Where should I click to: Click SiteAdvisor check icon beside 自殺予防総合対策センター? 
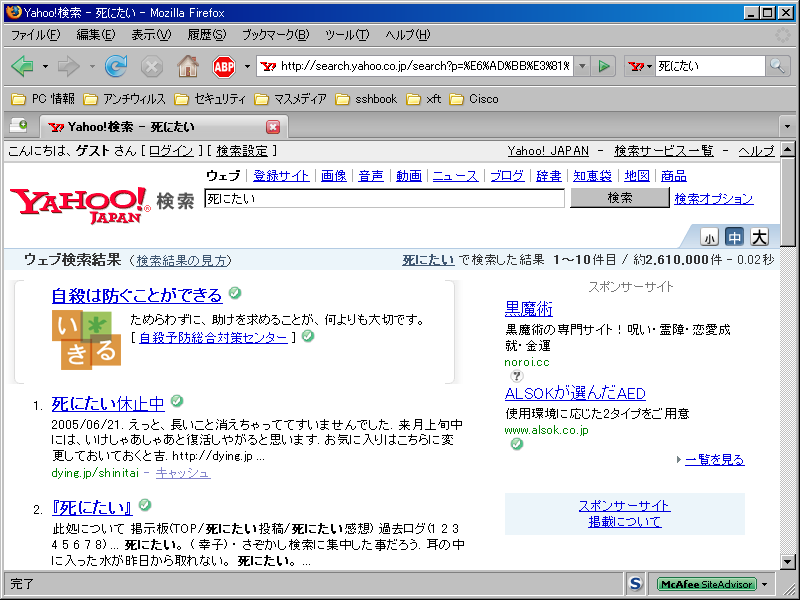tap(308, 336)
